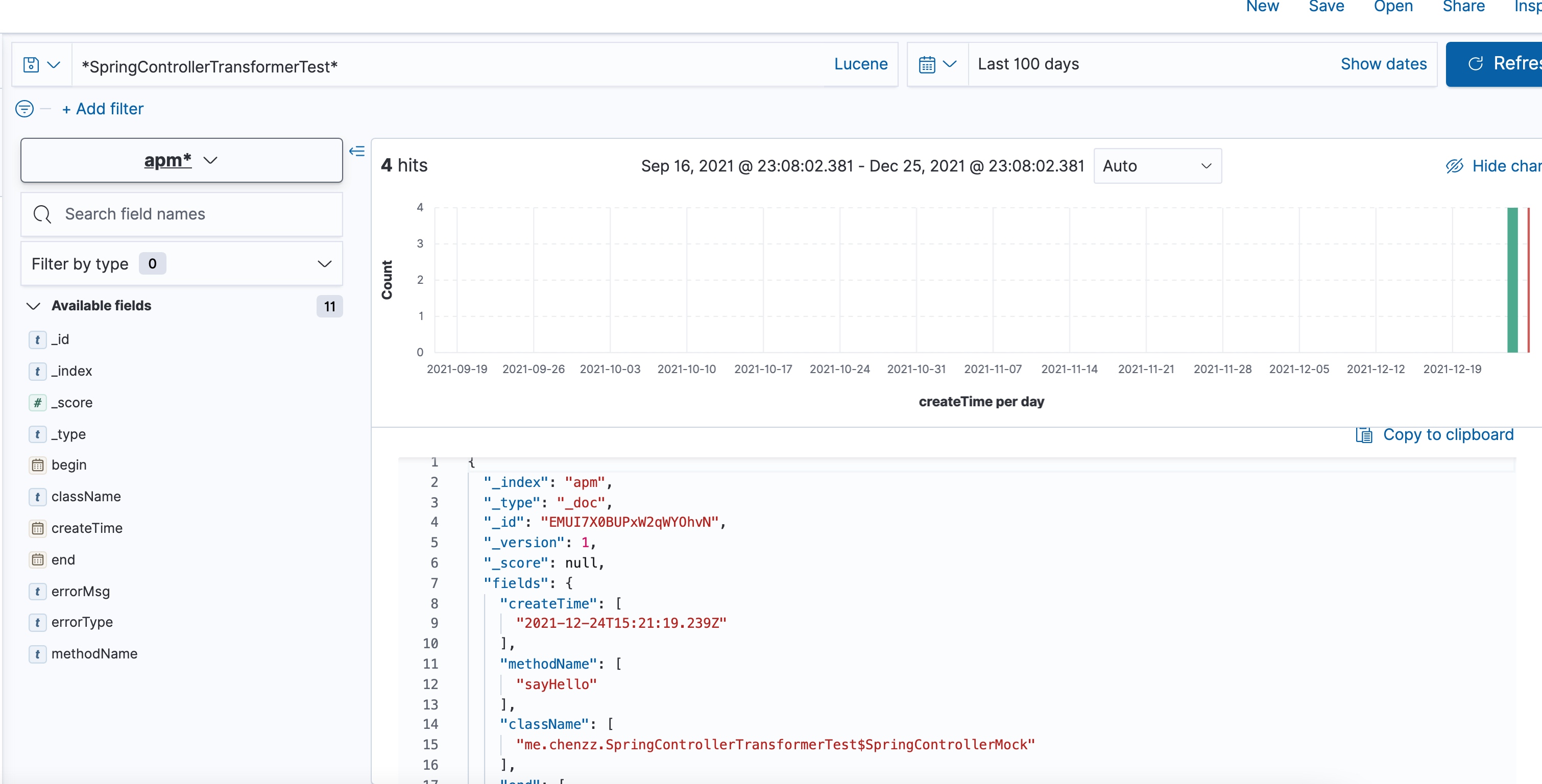
Task: Expand the Filter by type dropdown
Action: point(181,264)
